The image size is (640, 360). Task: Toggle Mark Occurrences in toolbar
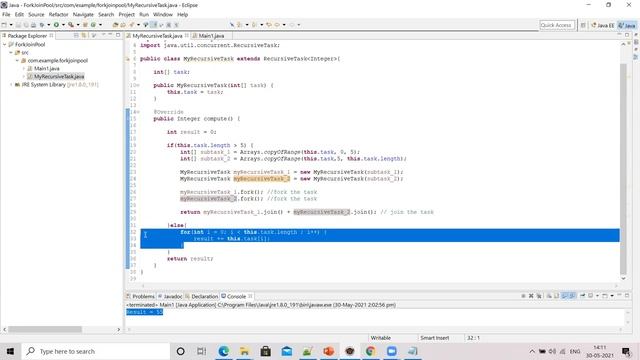(153, 25)
